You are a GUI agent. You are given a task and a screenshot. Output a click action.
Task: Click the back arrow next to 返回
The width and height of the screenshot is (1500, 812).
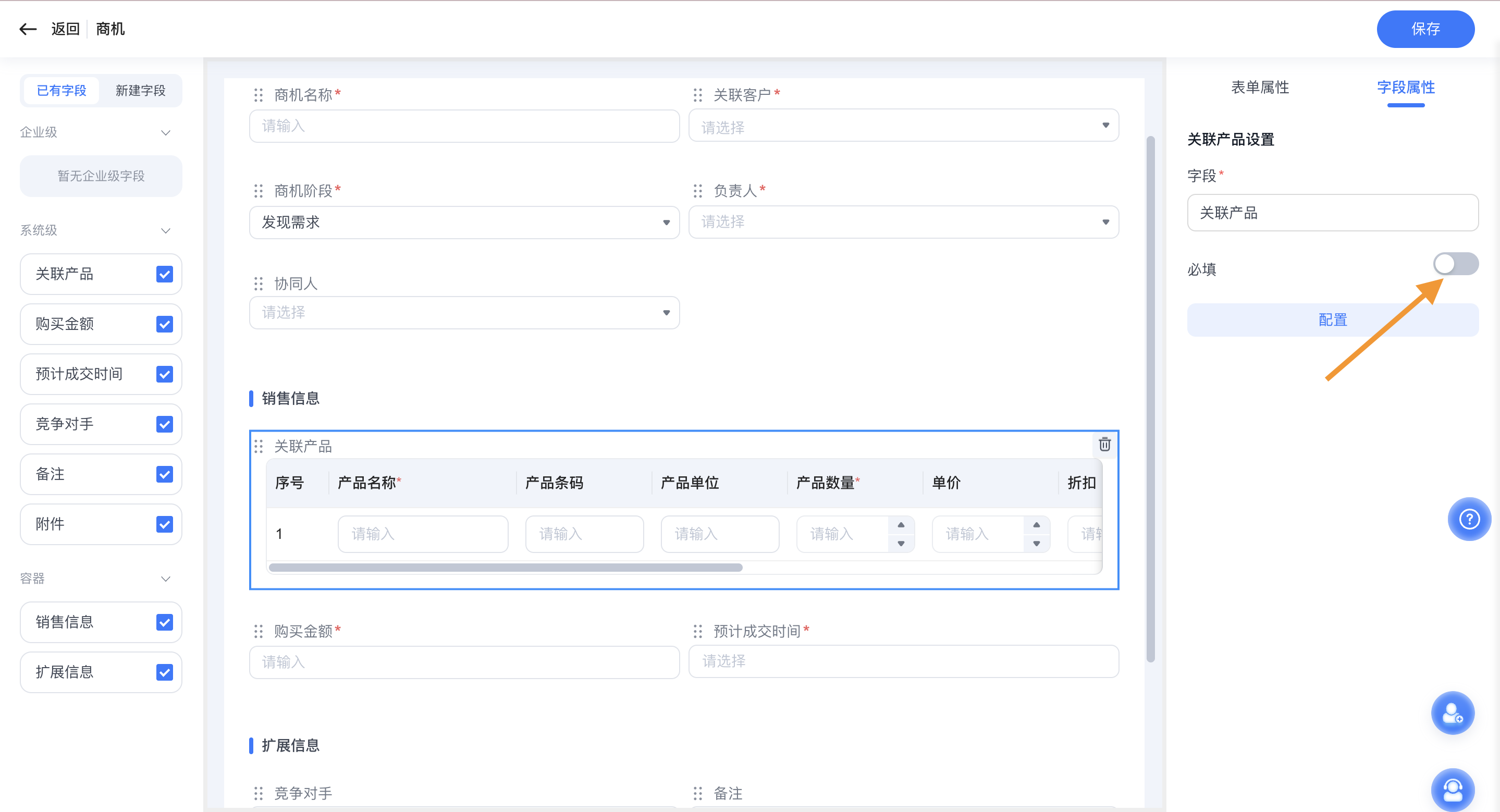(28, 29)
